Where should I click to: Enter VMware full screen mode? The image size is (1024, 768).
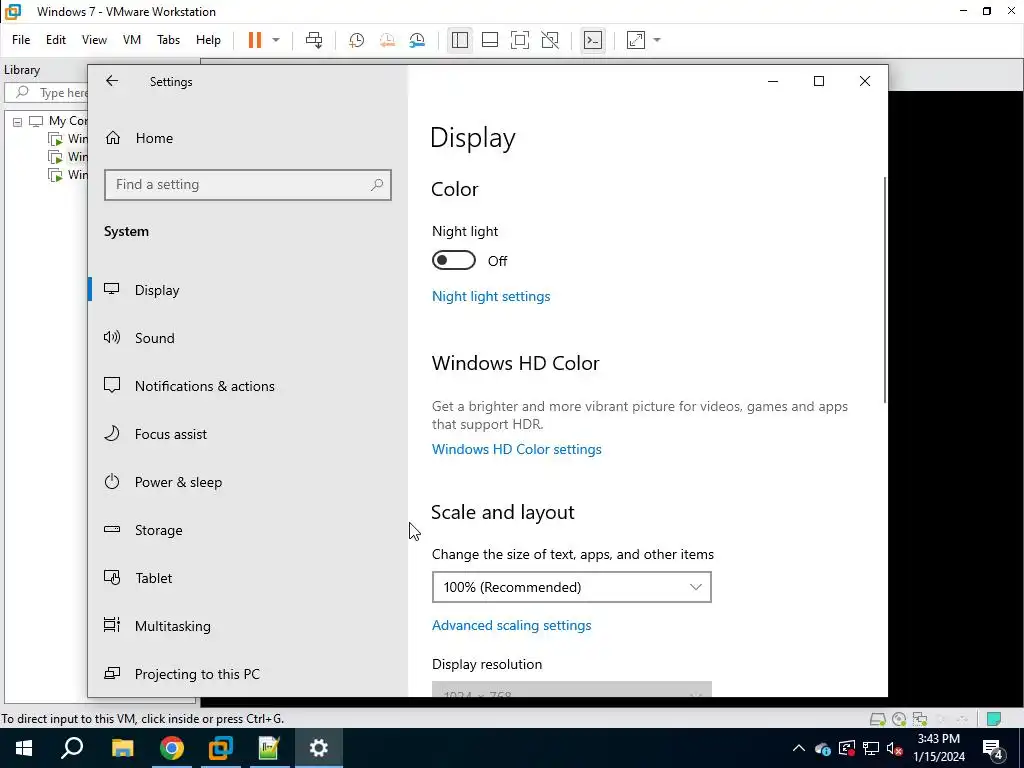[x=520, y=40]
